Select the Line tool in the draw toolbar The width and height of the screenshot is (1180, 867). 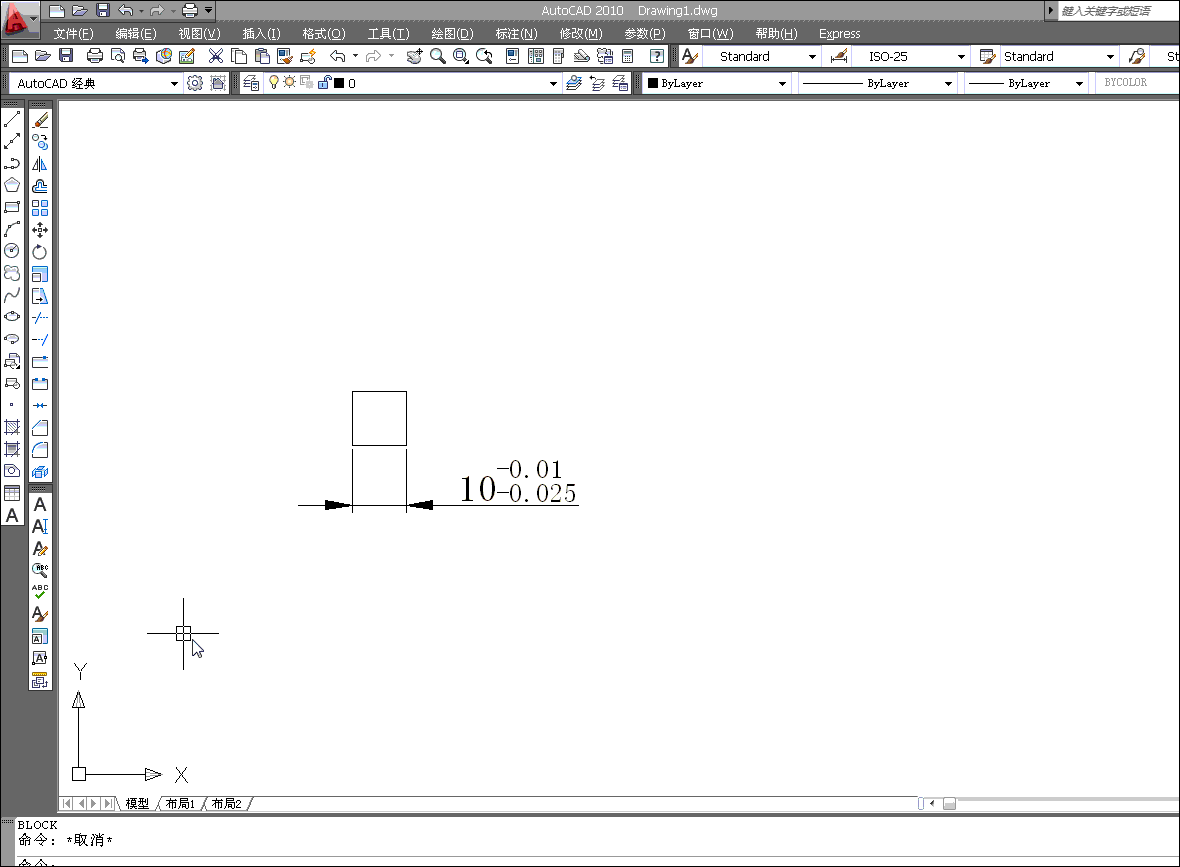coord(12,120)
